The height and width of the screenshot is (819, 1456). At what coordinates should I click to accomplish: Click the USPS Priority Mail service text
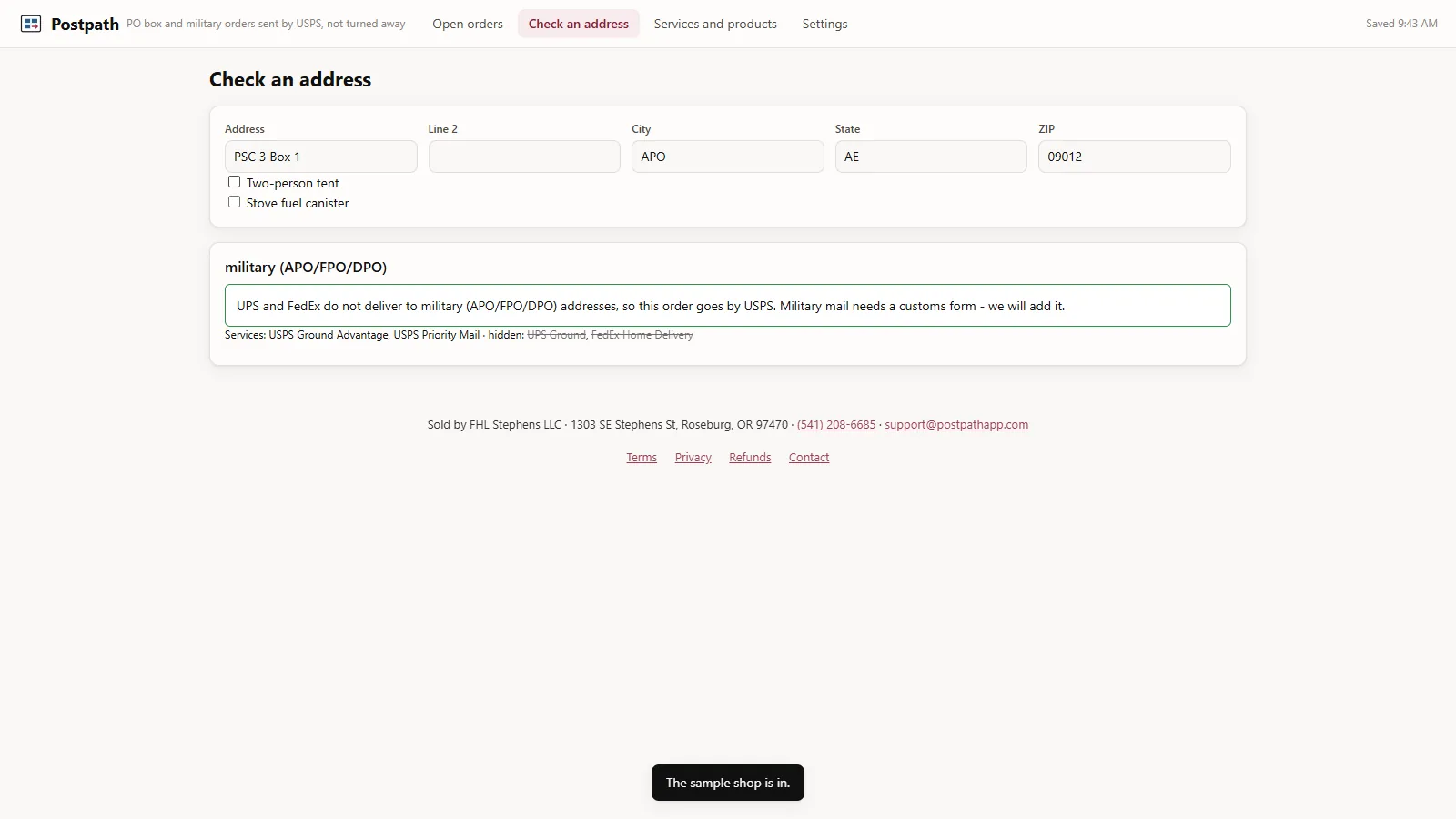(x=437, y=335)
